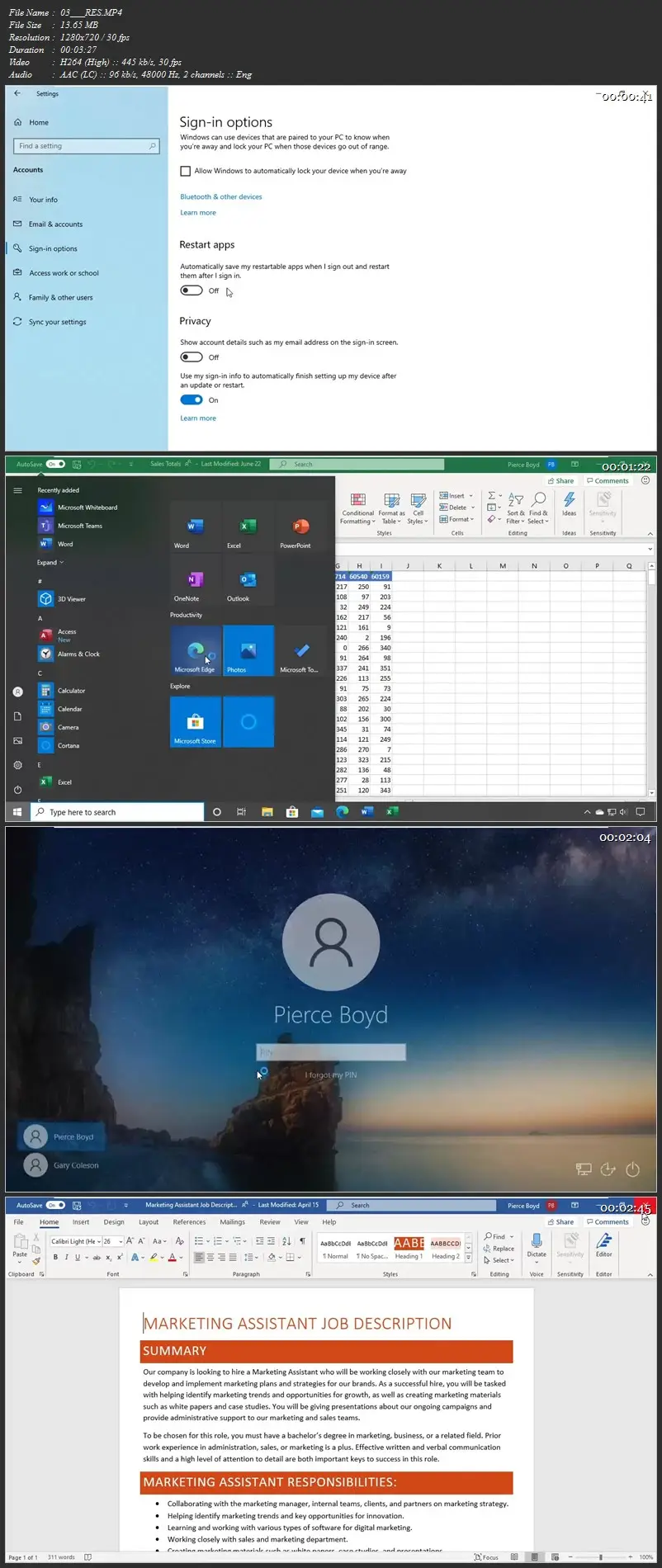Open the Microsoft Store tile
This screenshot has height=1568, width=662.
tap(196, 722)
